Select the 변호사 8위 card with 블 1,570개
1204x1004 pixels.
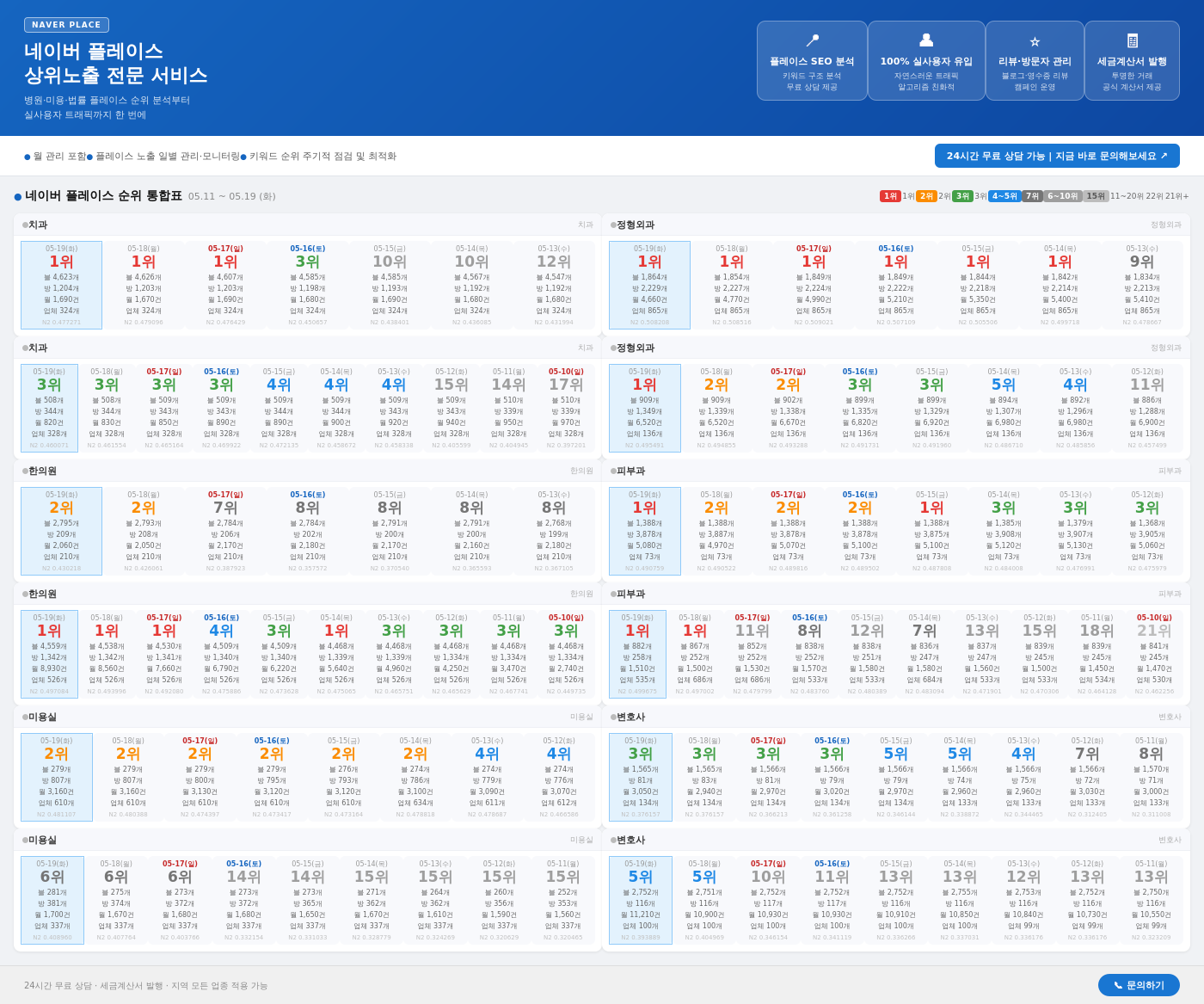1151,777
